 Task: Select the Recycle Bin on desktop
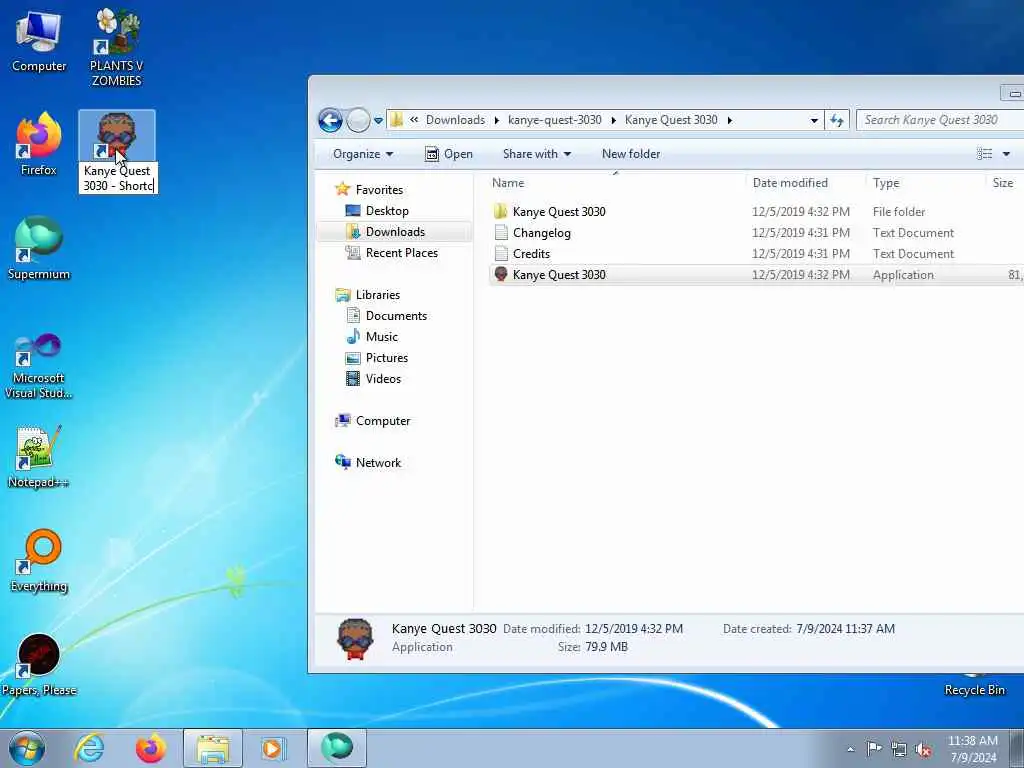click(x=974, y=686)
